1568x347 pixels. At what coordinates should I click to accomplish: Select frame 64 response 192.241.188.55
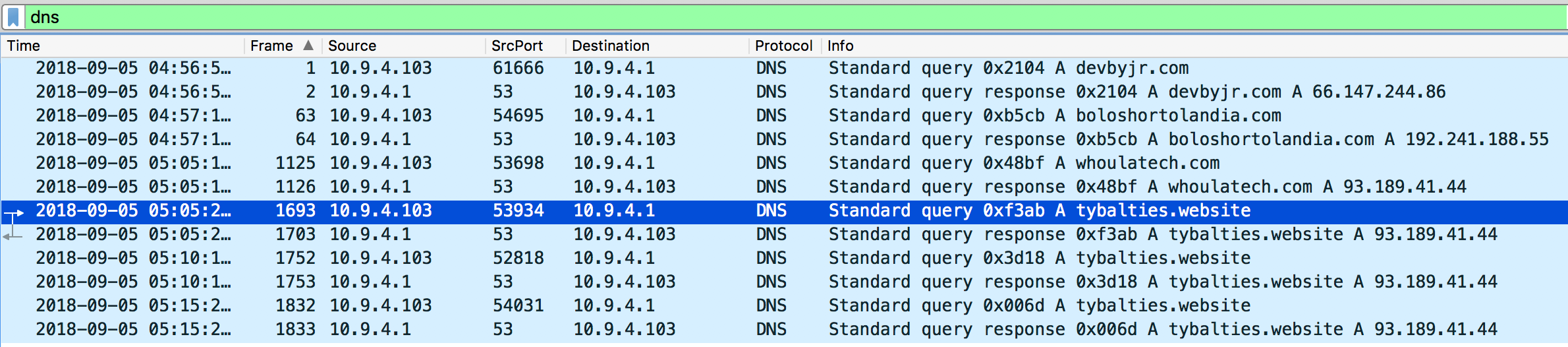(x=784, y=139)
